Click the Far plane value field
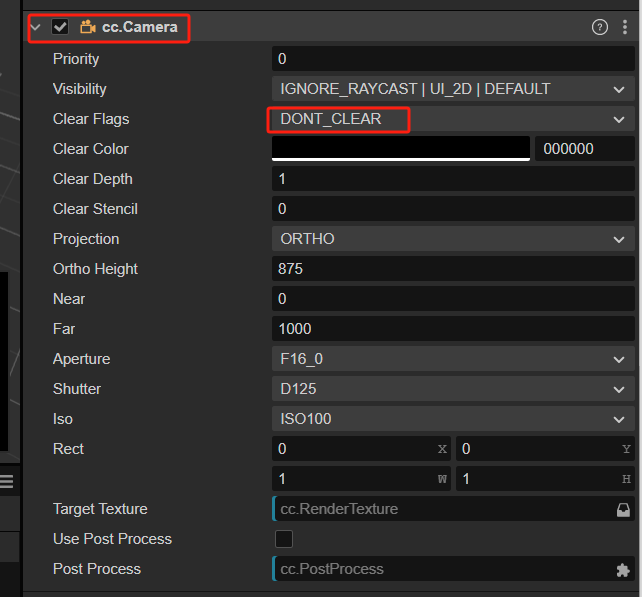 click(453, 329)
